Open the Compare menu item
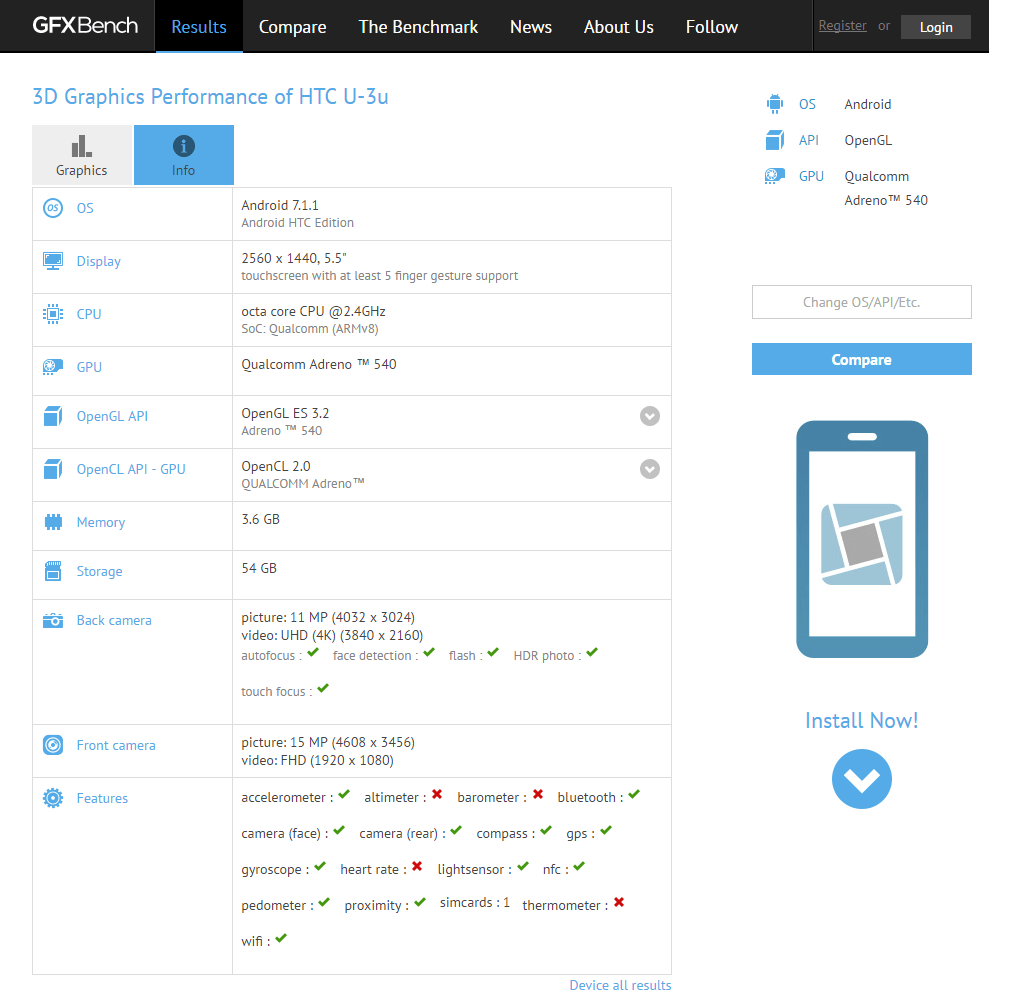1030x997 pixels. click(x=292, y=27)
